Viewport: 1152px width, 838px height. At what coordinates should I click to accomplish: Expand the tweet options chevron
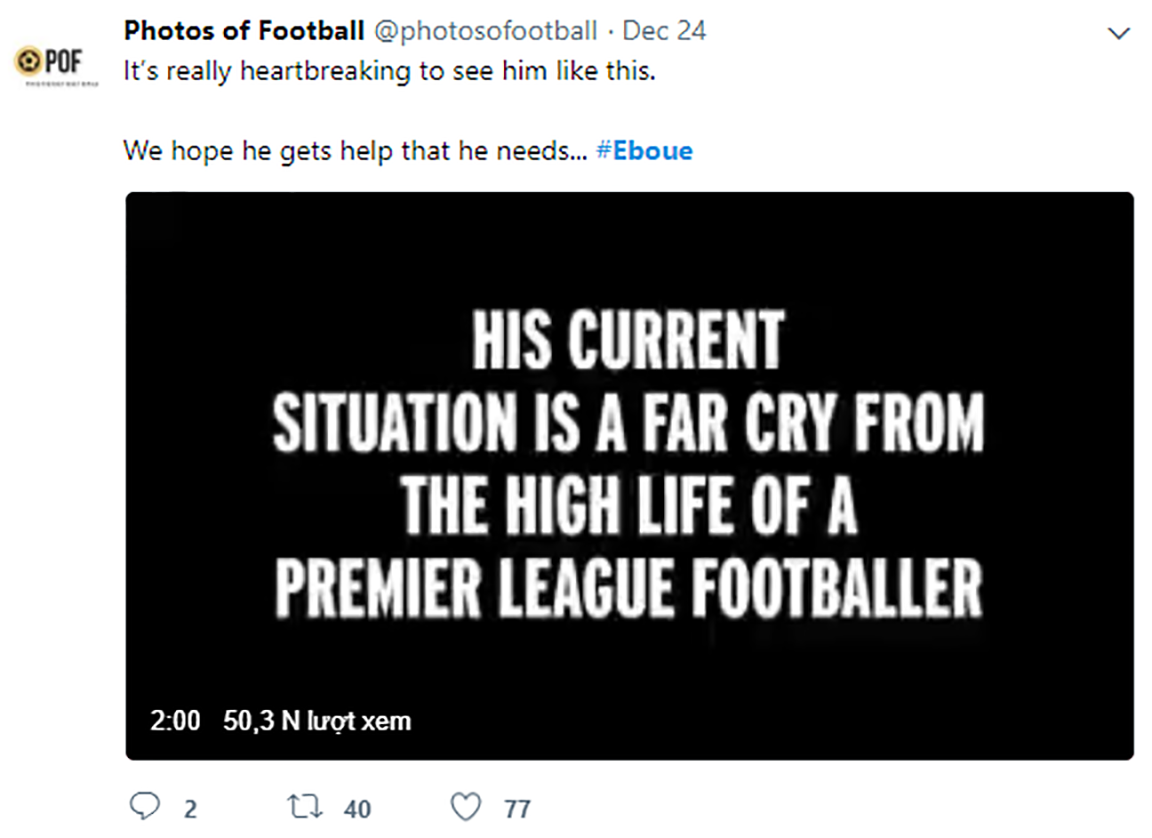[1119, 34]
